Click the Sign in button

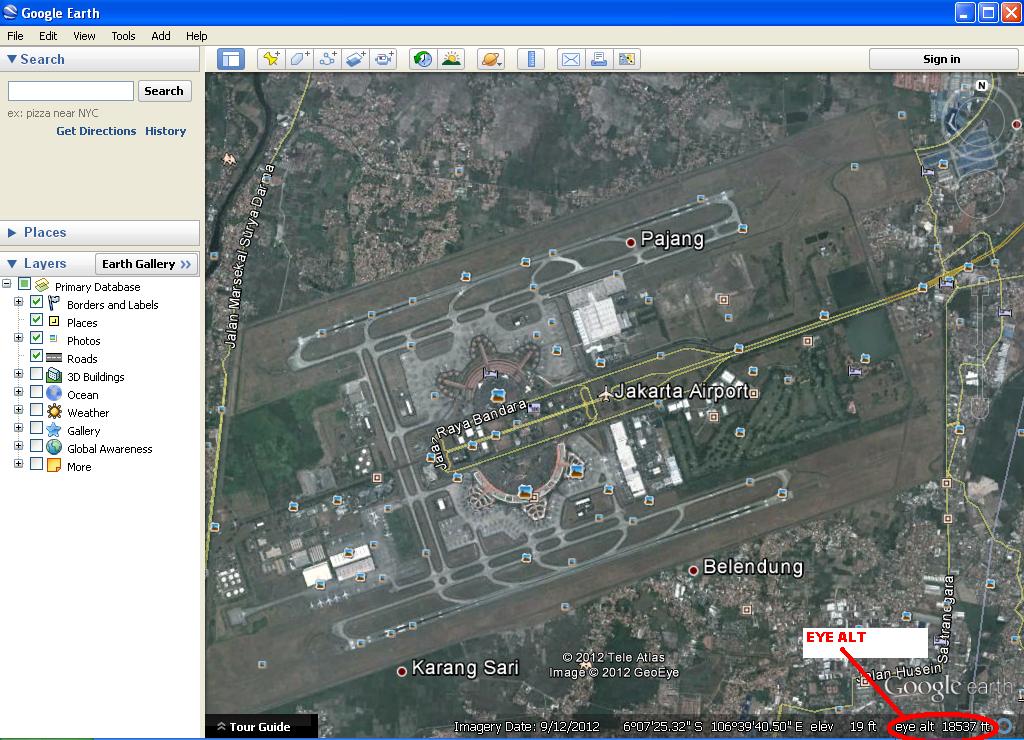942,59
